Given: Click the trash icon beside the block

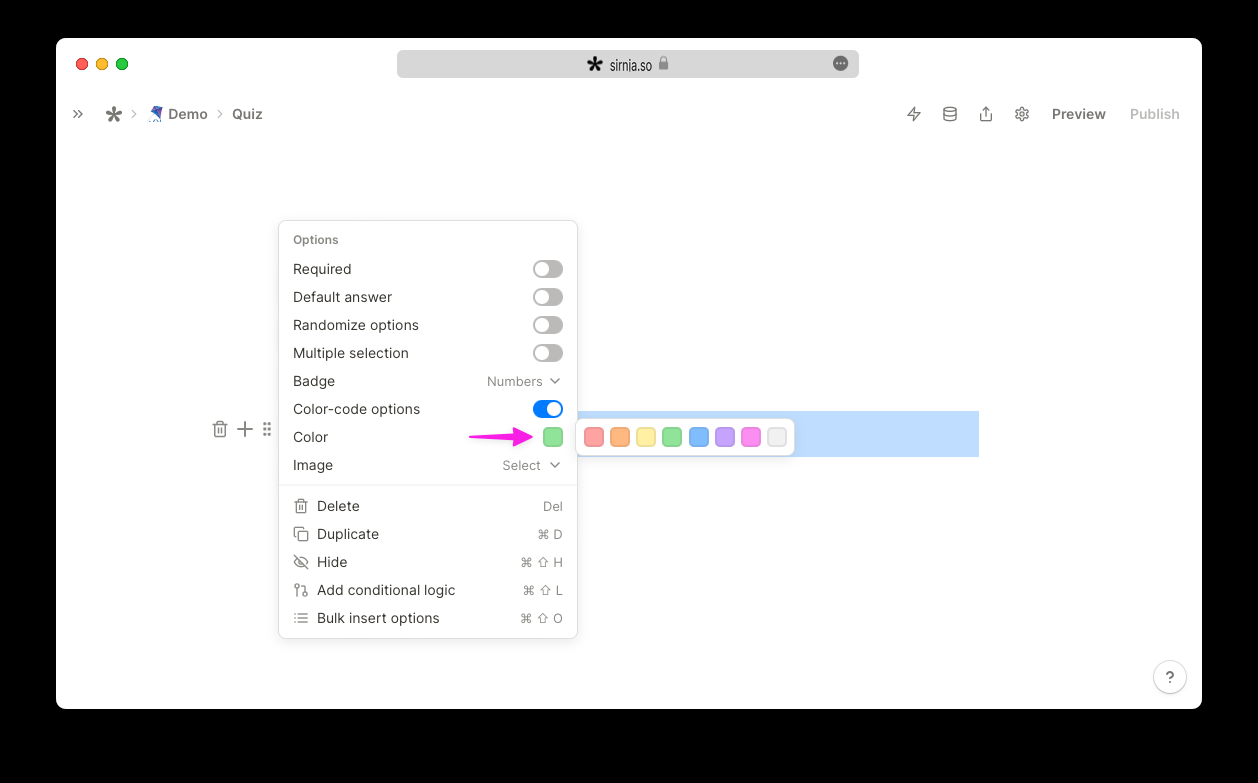Looking at the screenshot, I should 220,429.
